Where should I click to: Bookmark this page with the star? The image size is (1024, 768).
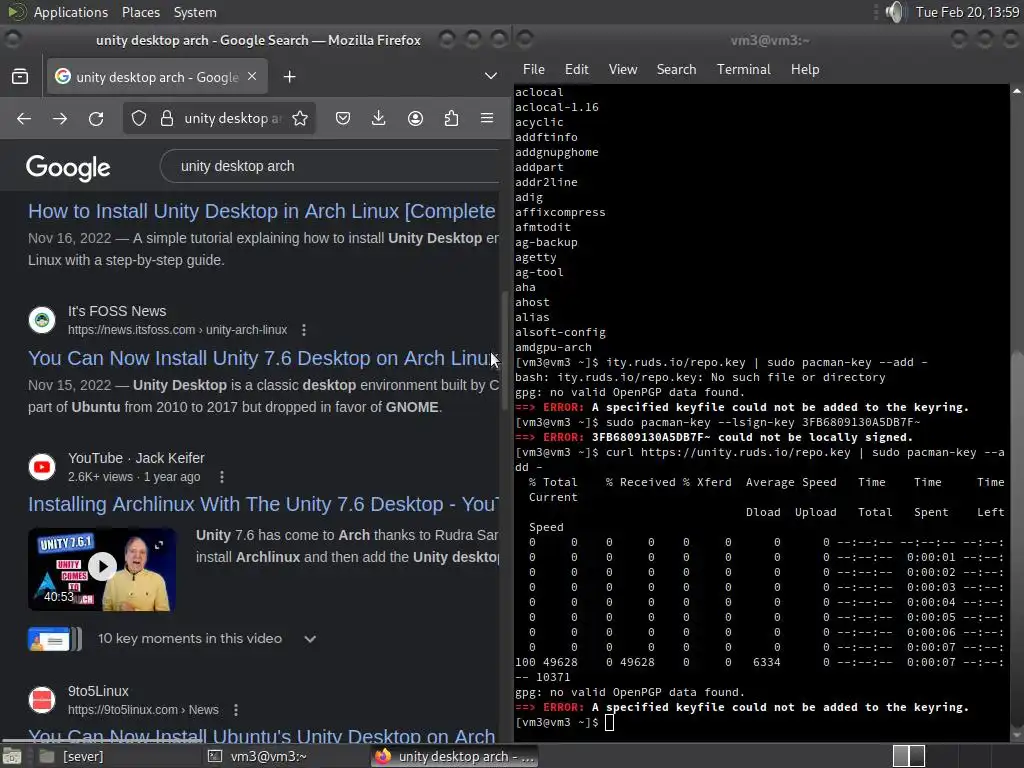(300, 118)
